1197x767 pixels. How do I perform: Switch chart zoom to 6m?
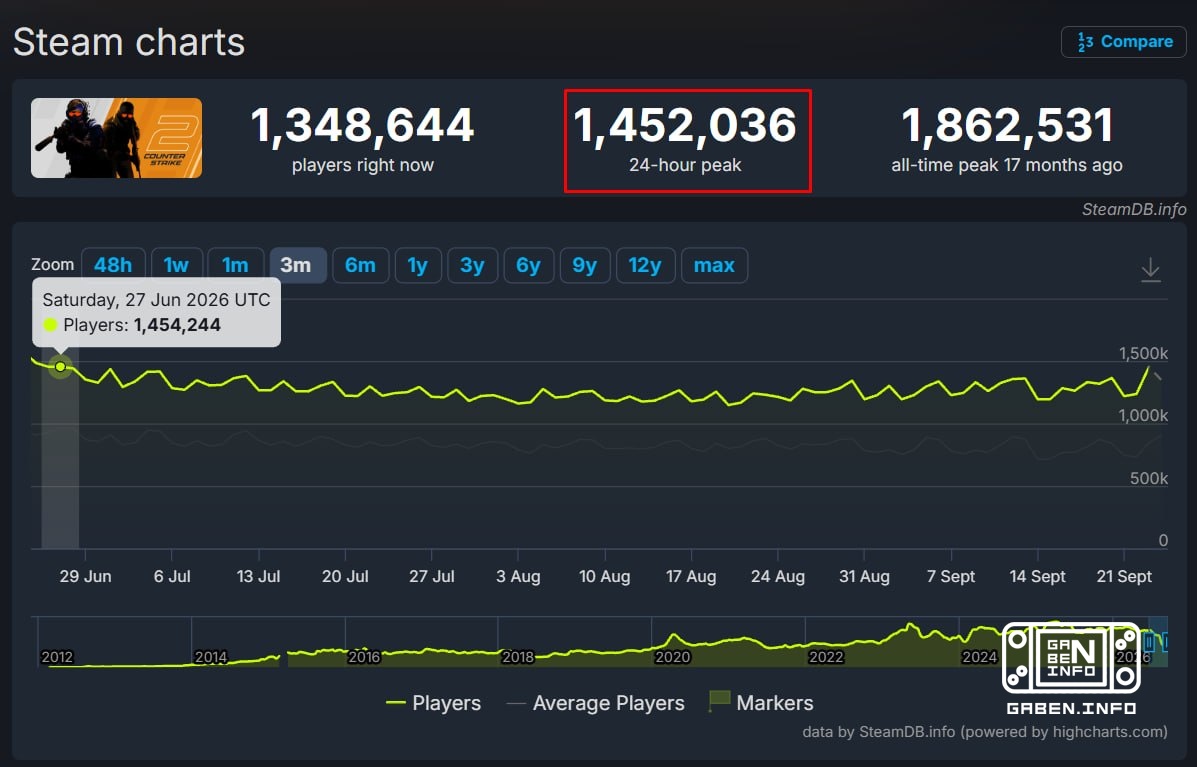coord(360,266)
